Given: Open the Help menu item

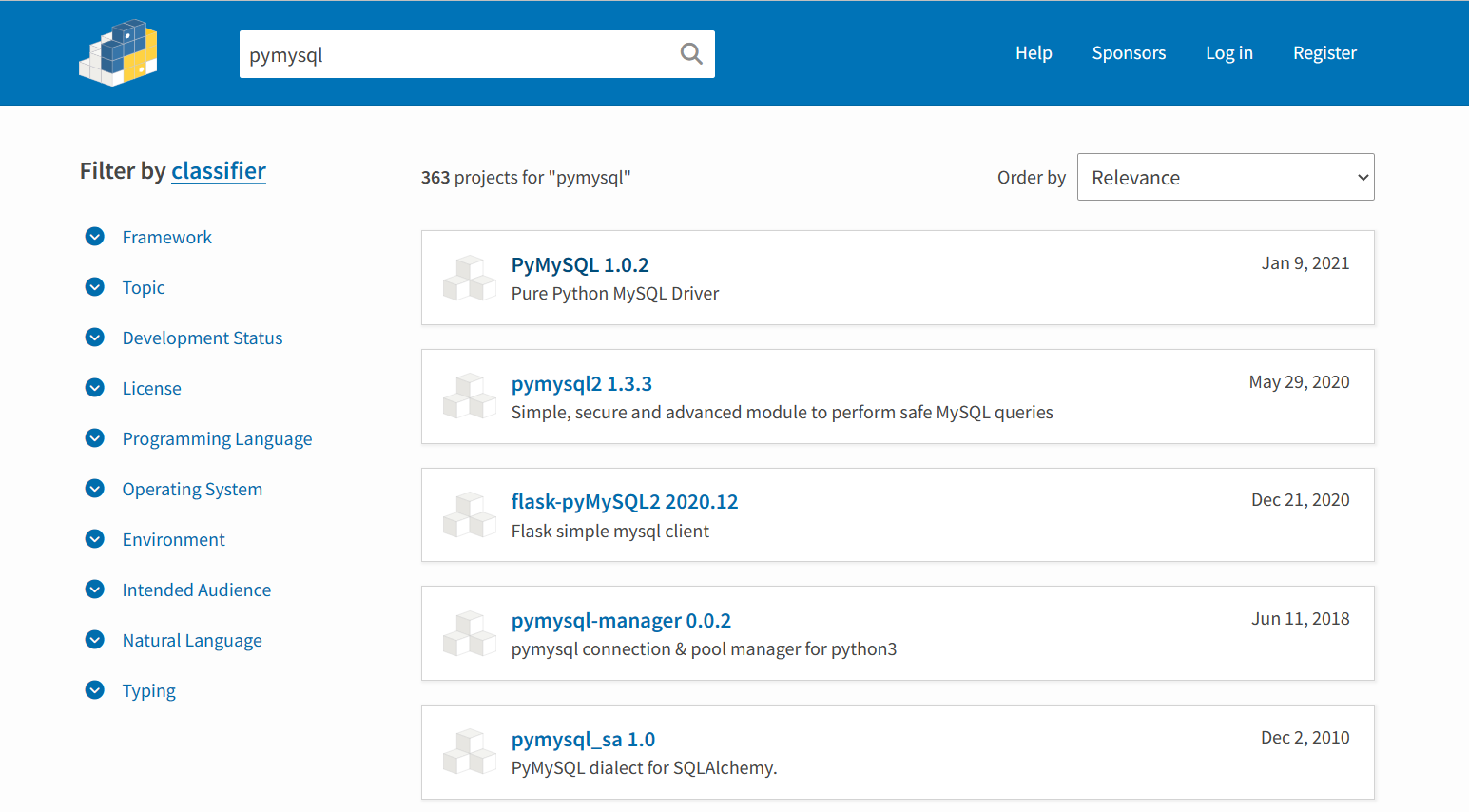Looking at the screenshot, I should coord(1033,53).
